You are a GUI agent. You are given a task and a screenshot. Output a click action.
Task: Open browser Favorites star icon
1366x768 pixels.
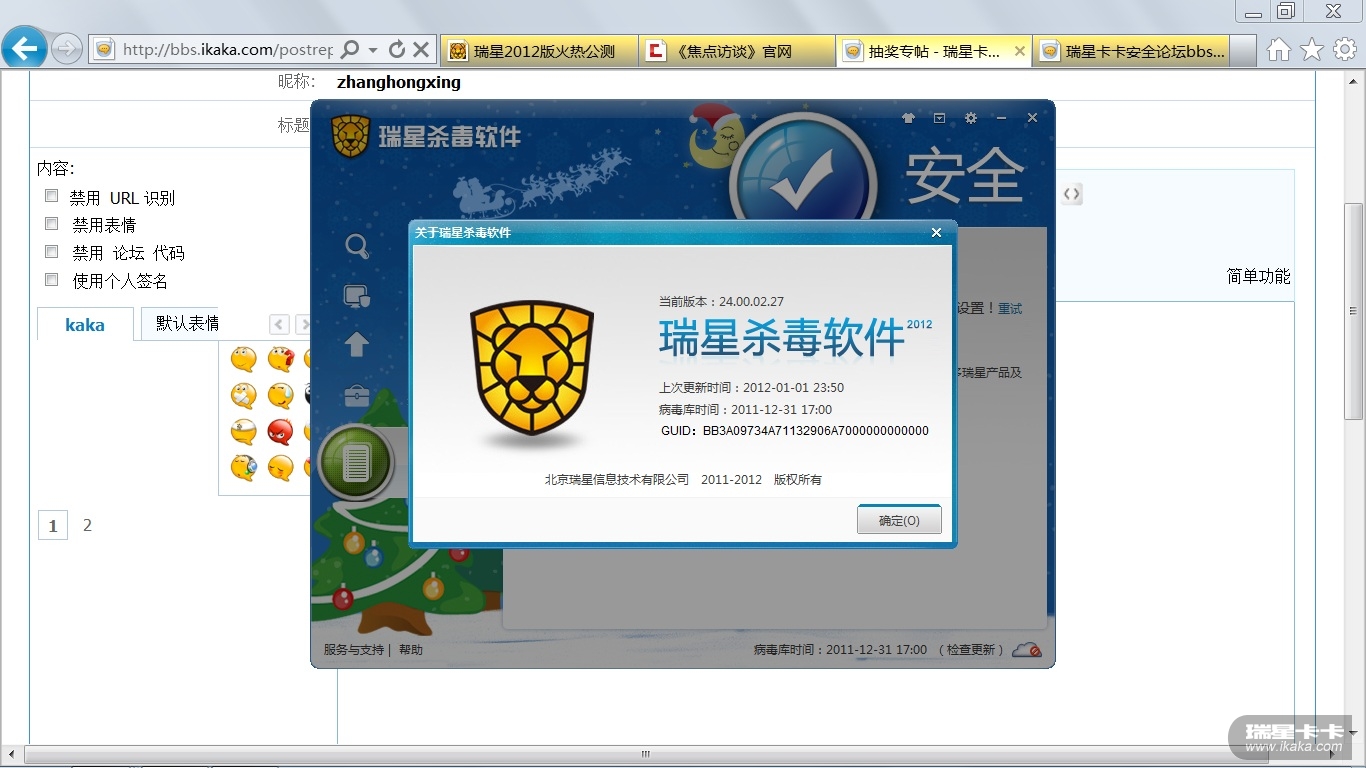click(1312, 49)
